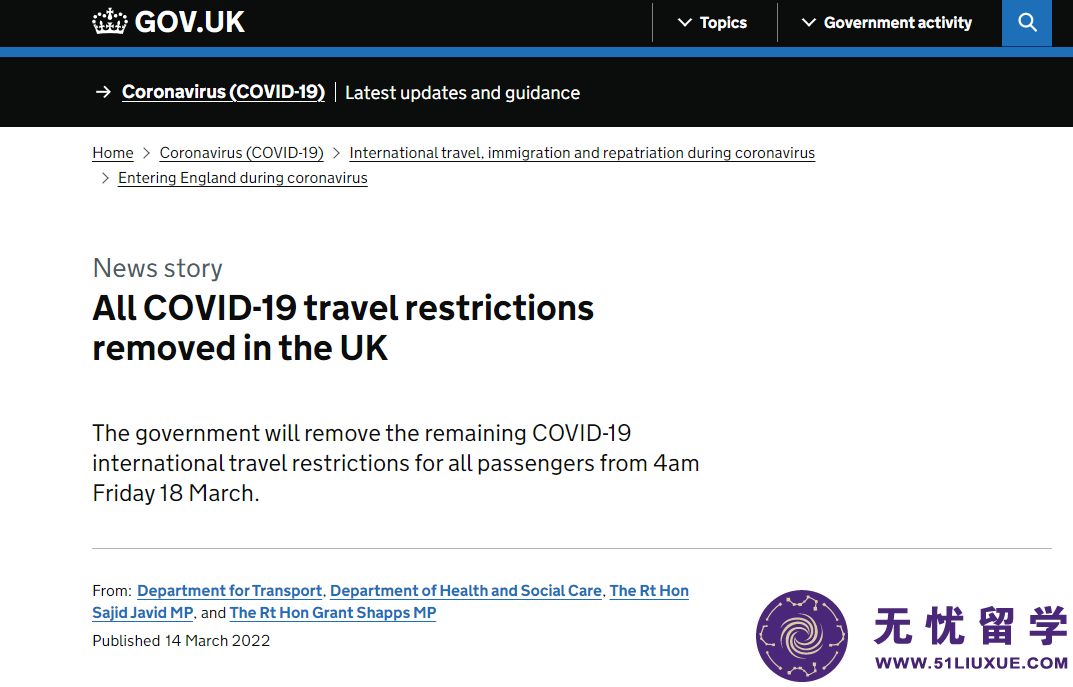Click the WWW.51LIUXUE.COM watermark text
Viewport: 1073px width, 687px height.
pyautogui.click(x=972, y=662)
